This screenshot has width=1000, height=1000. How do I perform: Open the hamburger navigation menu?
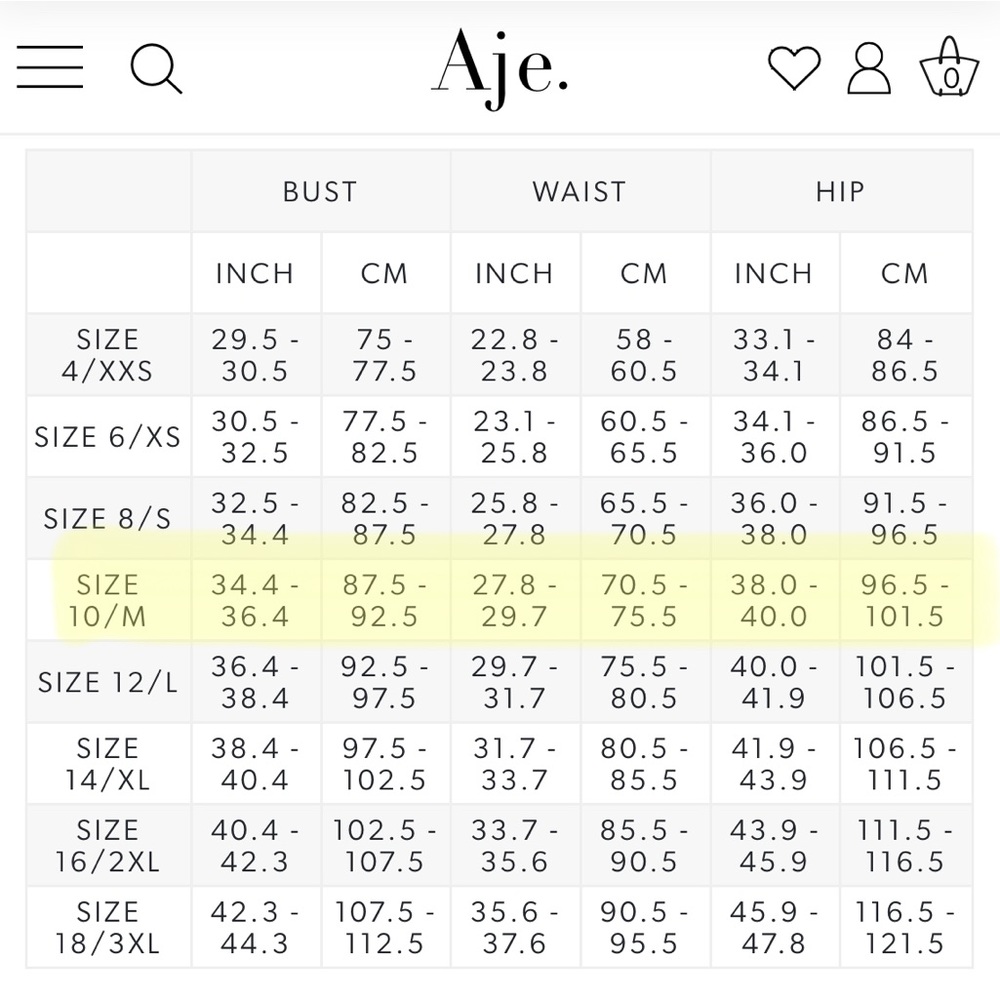[50, 66]
